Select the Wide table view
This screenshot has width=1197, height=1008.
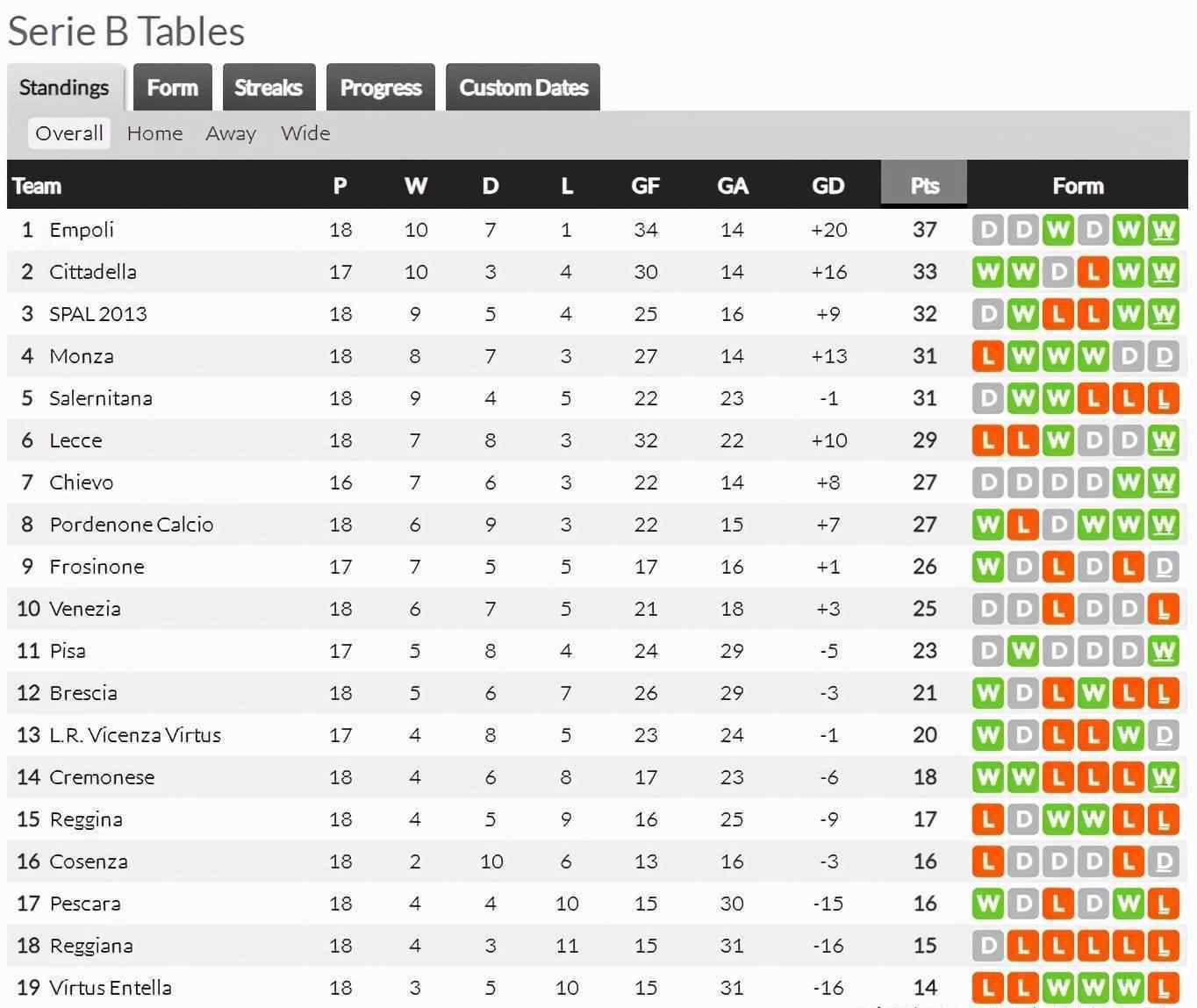tap(305, 133)
